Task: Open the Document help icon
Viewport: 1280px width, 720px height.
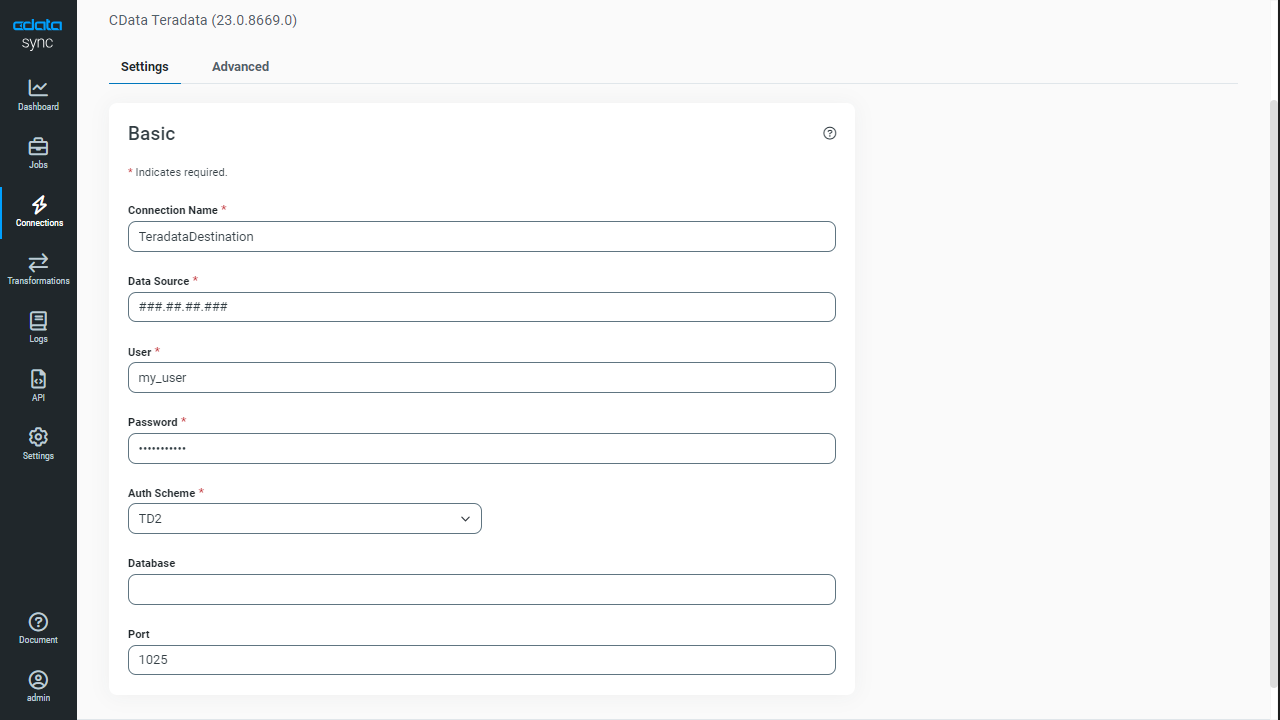Action: [x=38, y=621]
